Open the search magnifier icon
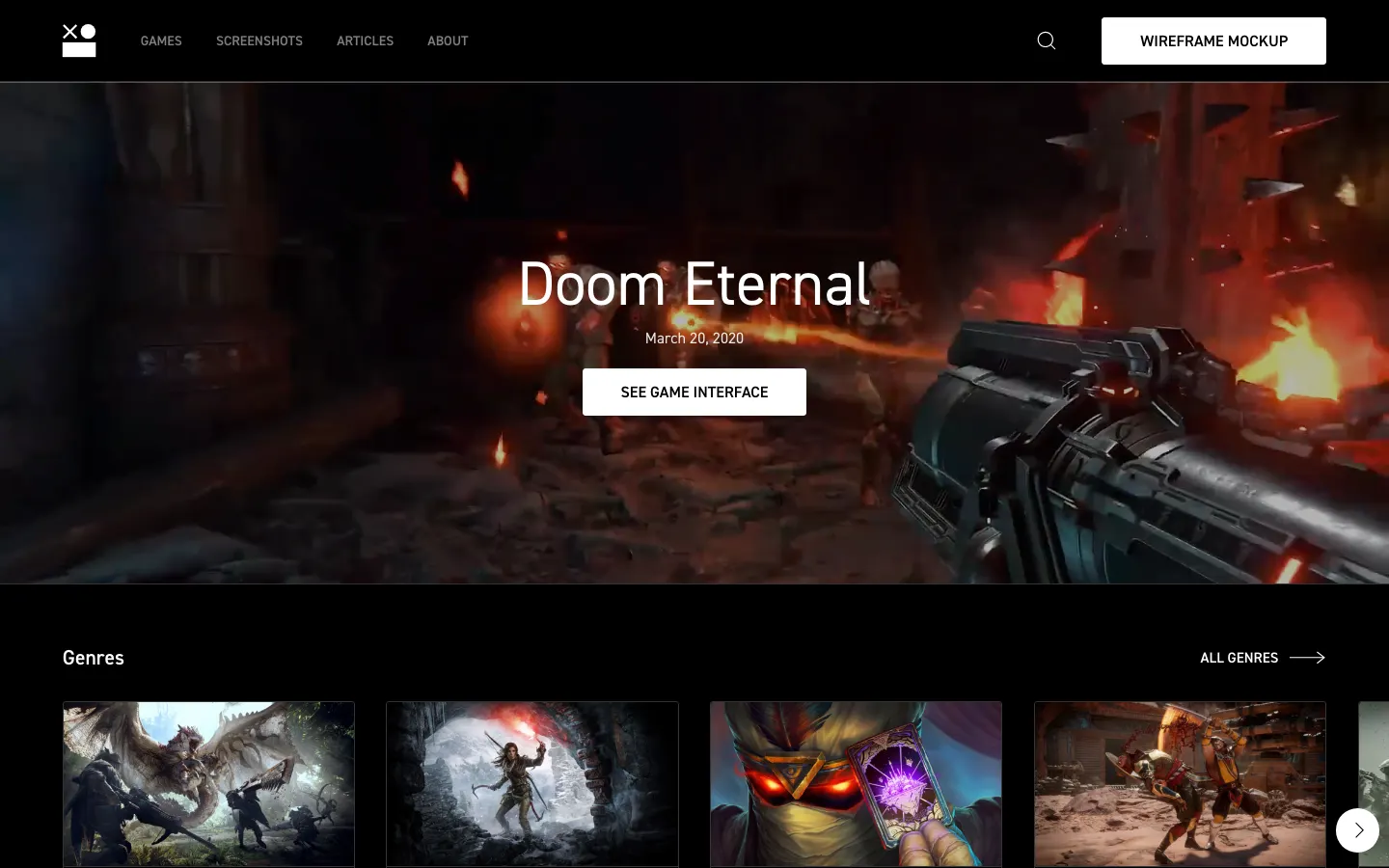1389x868 pixels. click(x=1047, y=41)
